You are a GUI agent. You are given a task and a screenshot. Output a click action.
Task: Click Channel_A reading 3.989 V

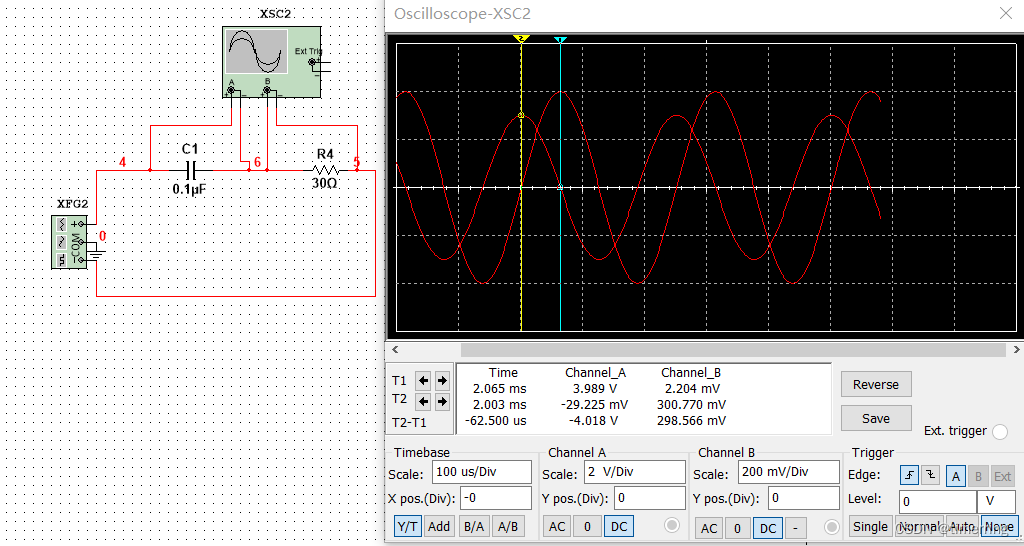[595, 389]
